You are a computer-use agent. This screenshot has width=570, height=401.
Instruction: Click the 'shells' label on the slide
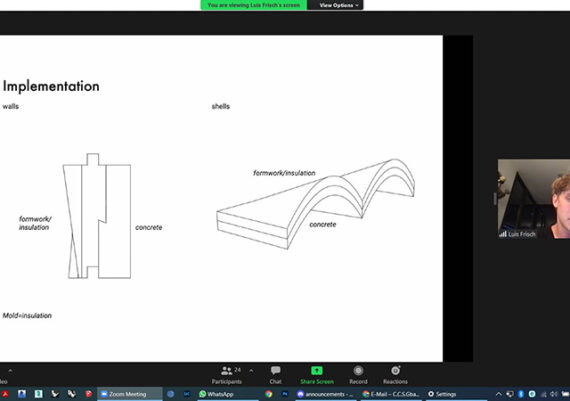tap(221, 107)
